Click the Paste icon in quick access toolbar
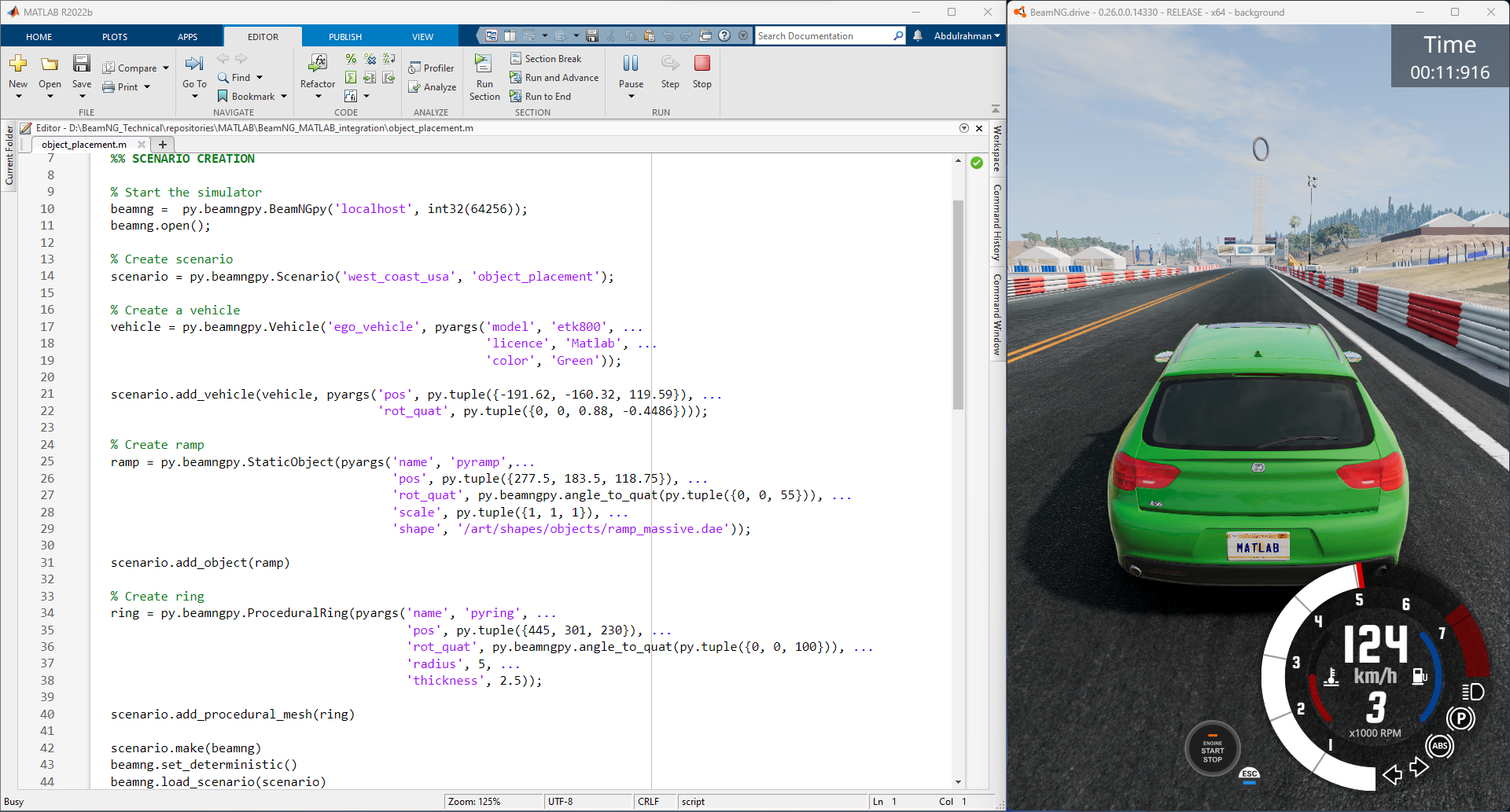Image resolution: width=1510 pixels, height=812 pixels. click(x=649, y=36)
